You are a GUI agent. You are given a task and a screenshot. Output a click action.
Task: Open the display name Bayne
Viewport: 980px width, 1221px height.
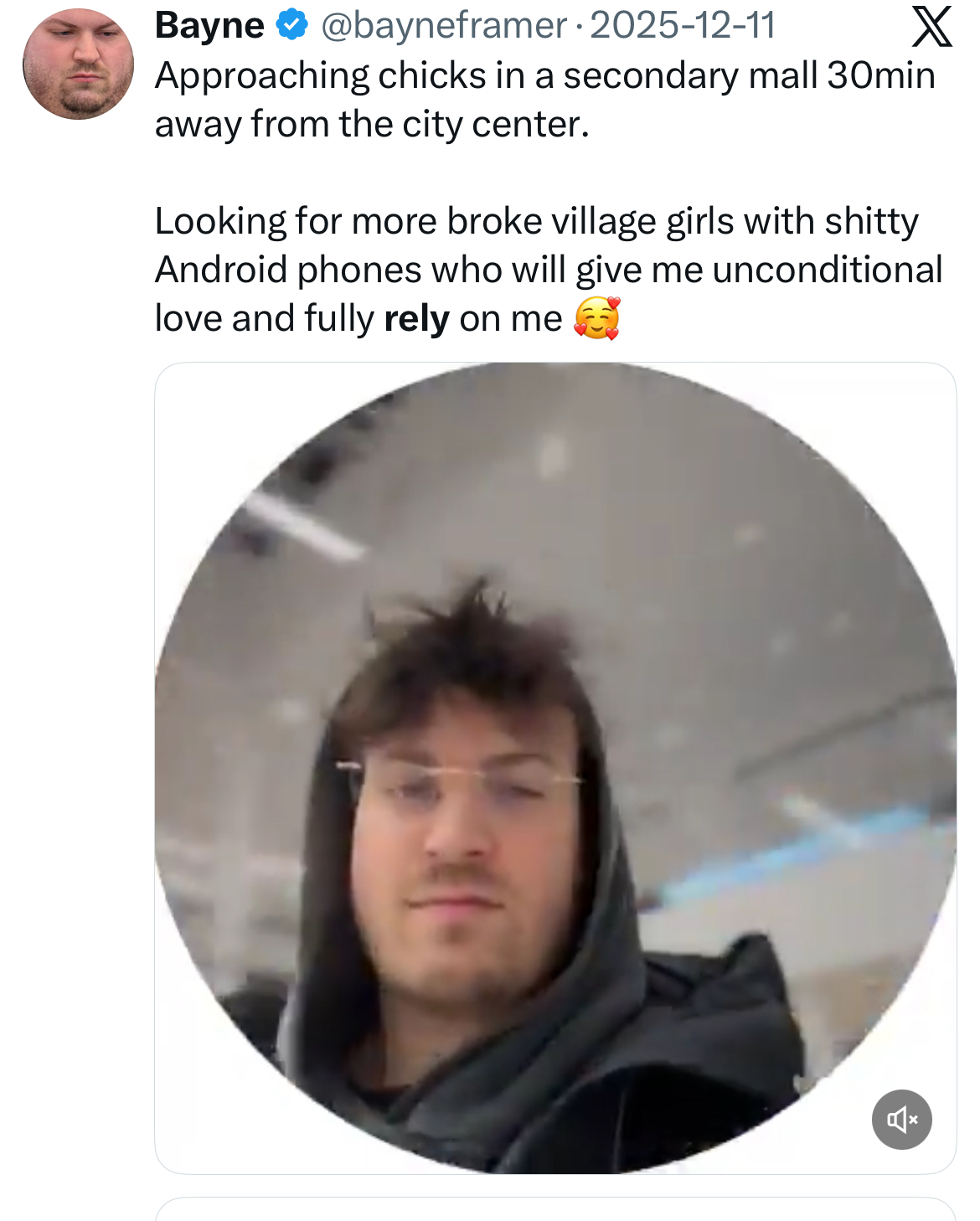(x=209, y=25)
